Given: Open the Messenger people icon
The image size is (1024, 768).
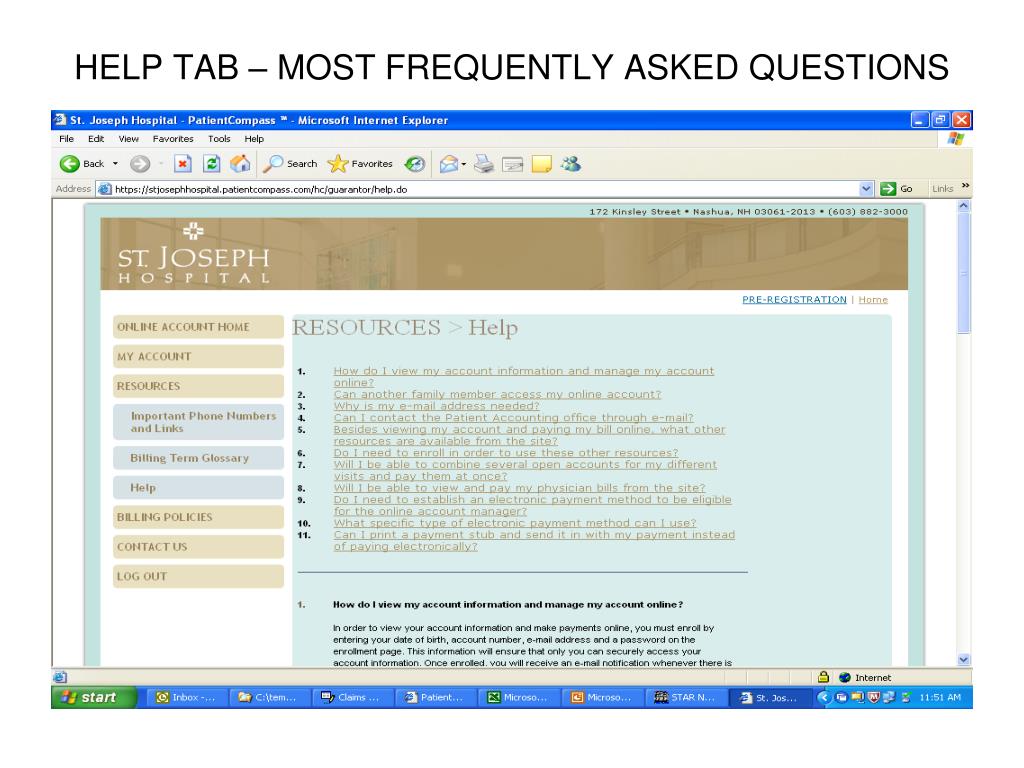Looking at the screenshot, I should (571, 164).
